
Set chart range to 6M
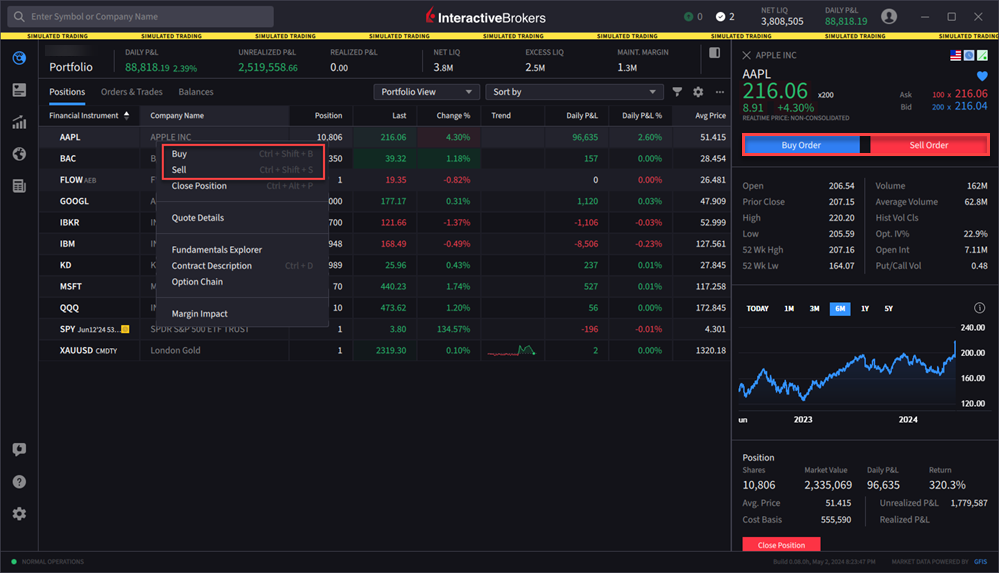click(x=840, y=308)
